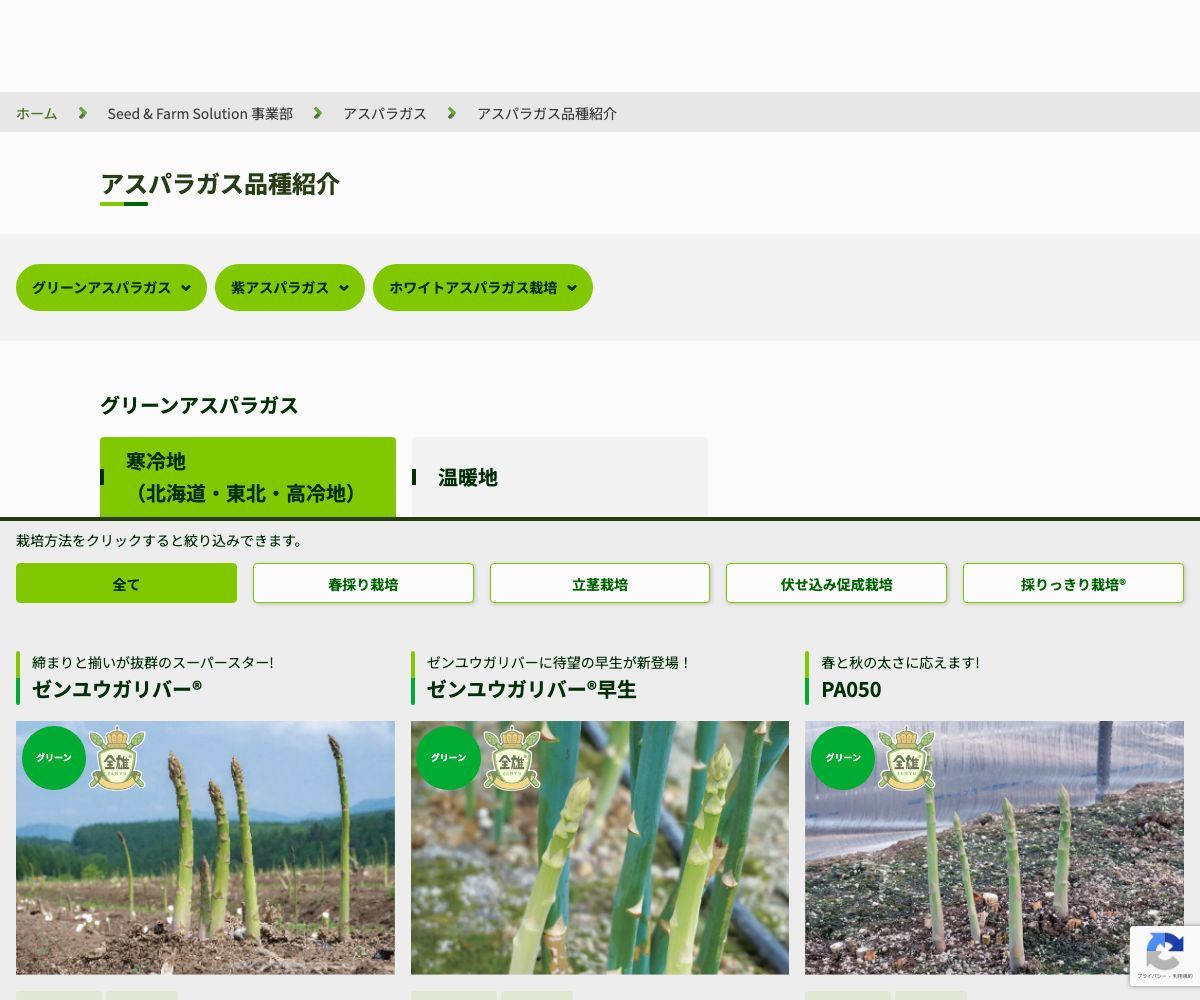
Task: Click the 全雄 crown emblem on PA050 photo
Action: [x=906, y=758]
